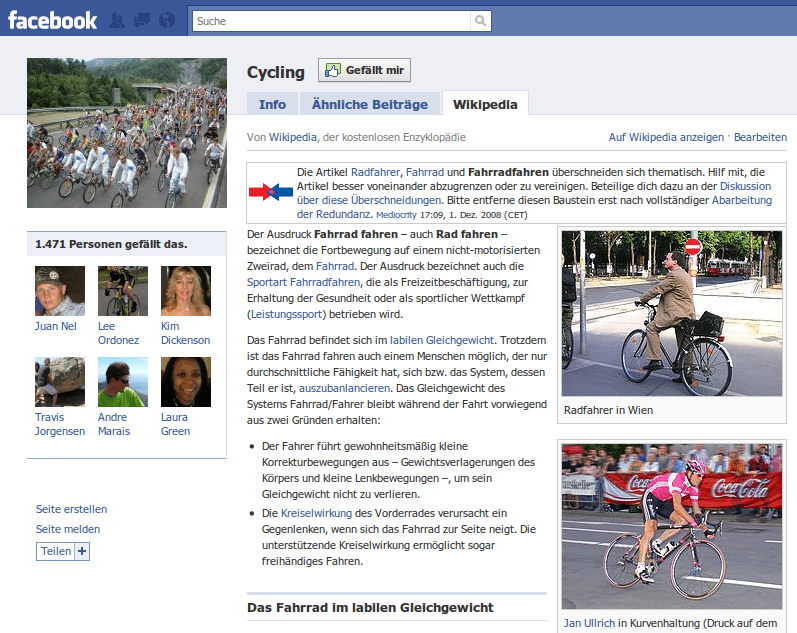Open the Leistungssport link
The height and width of the screenshot is (633, 797).
pos(287,314)
